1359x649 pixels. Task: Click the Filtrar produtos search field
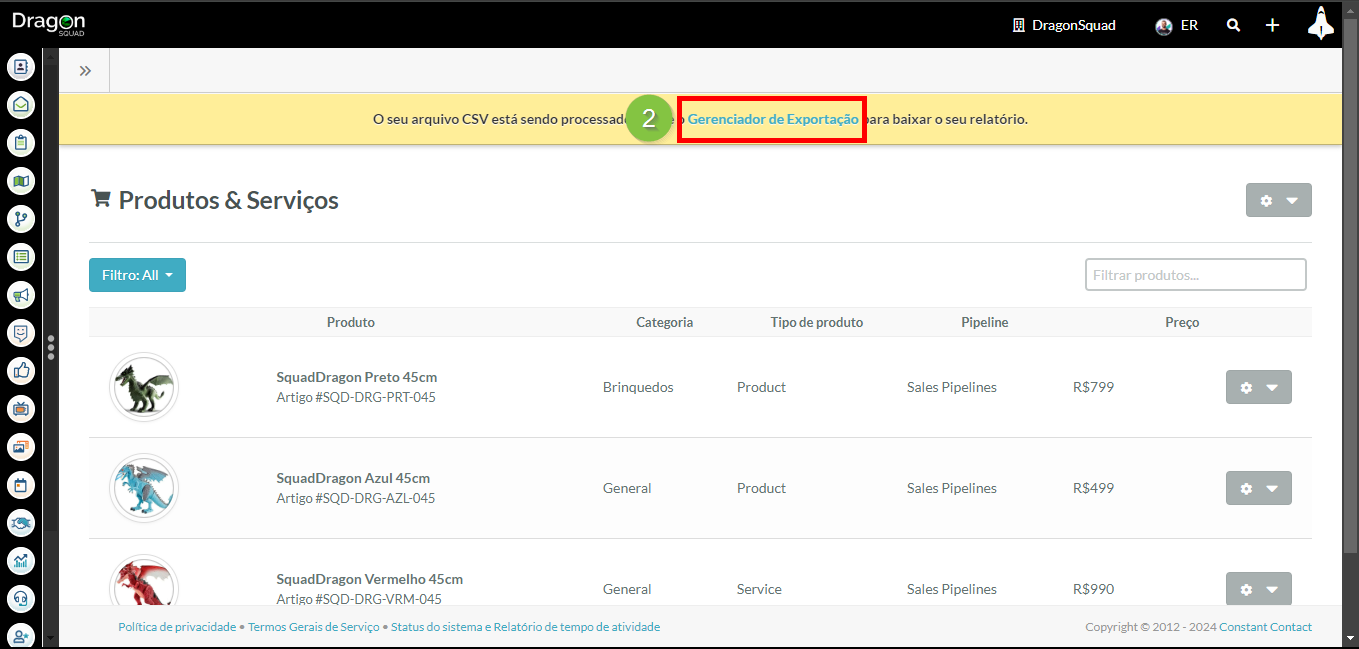(1195, 274)
